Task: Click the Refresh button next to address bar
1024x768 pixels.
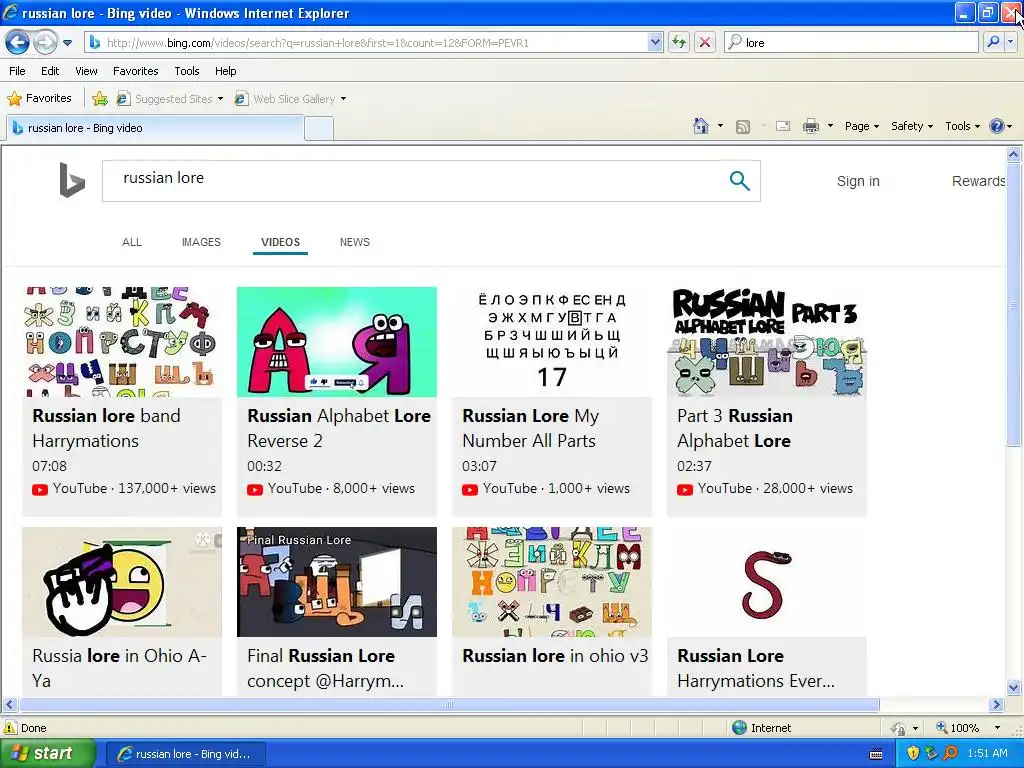Action: pos(679,43)
